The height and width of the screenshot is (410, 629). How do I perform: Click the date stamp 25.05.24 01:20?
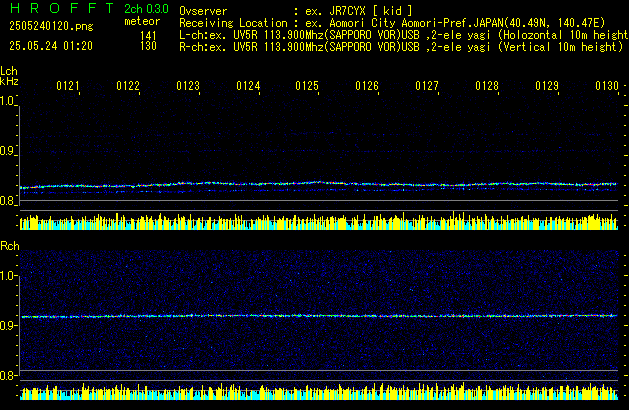(x=51, y=46)
